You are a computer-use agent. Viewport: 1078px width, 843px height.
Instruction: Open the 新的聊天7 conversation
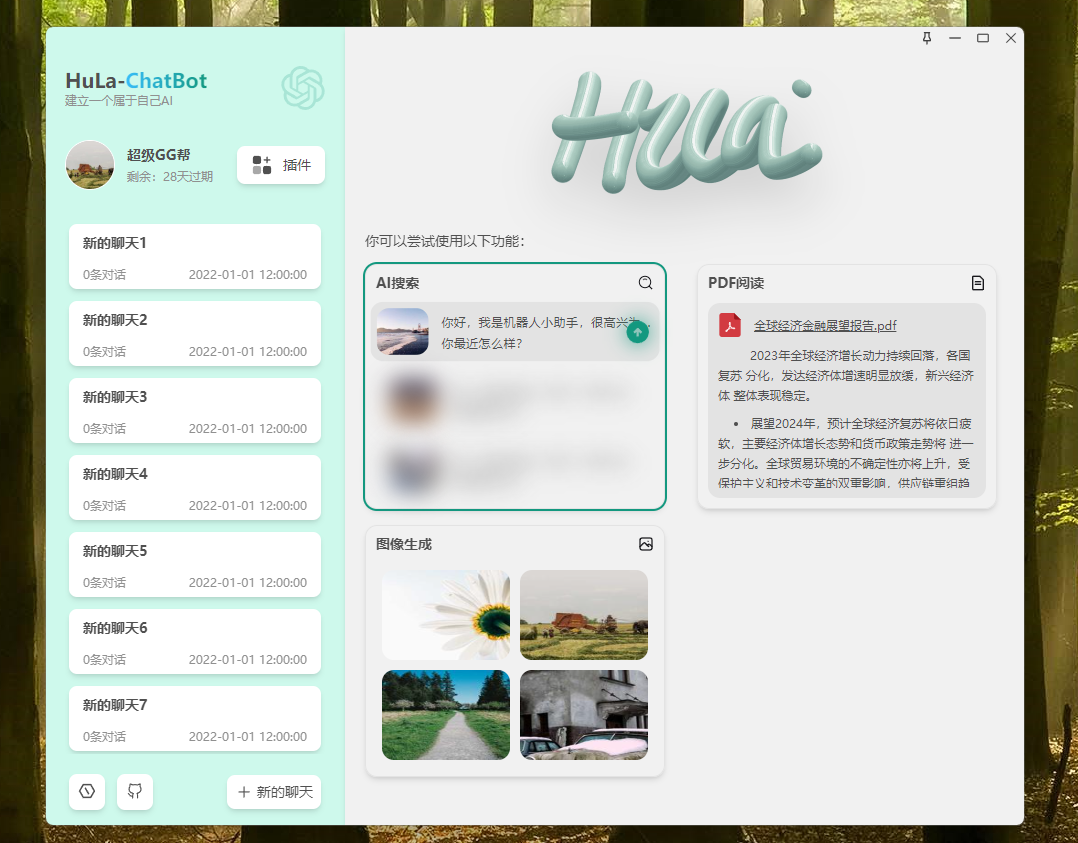[194, 718]
